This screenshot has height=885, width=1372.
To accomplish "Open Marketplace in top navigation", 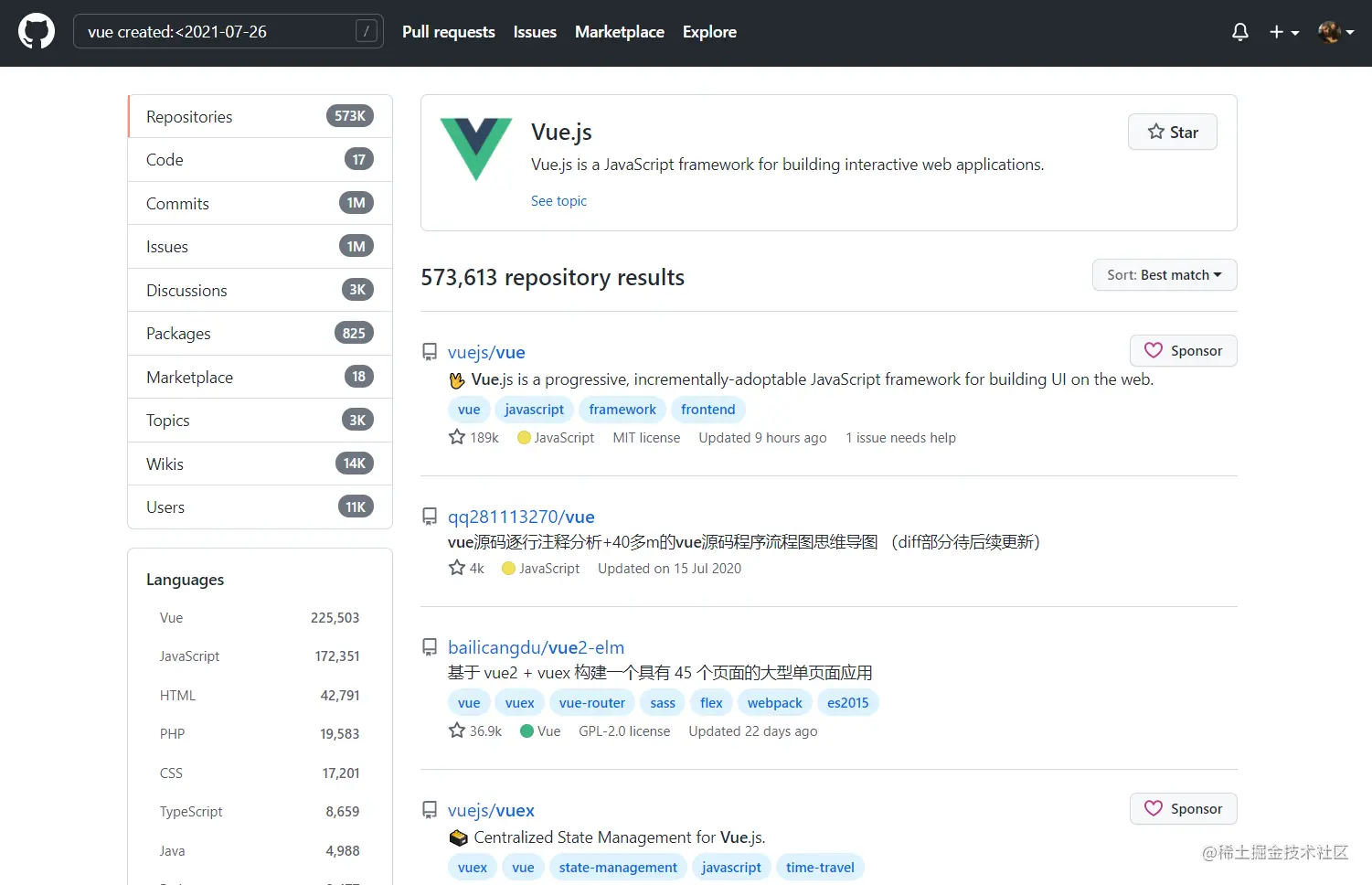I will coord(620,32).
